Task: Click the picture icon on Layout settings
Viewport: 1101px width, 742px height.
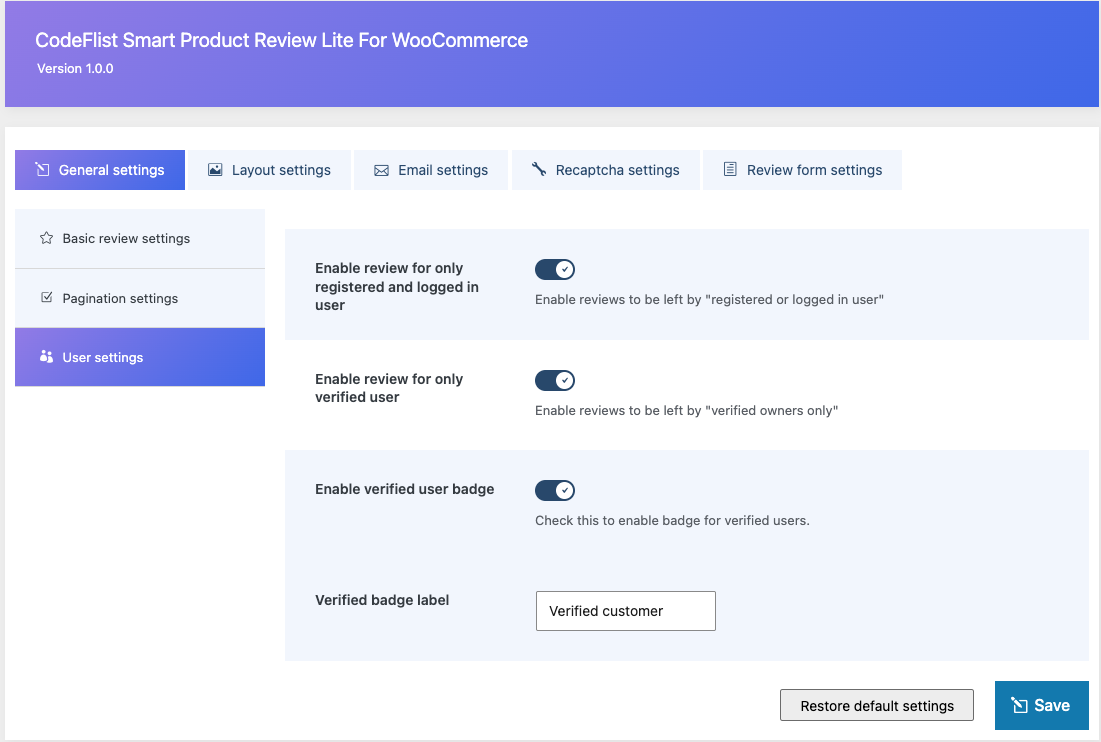Action: [215, 170]
